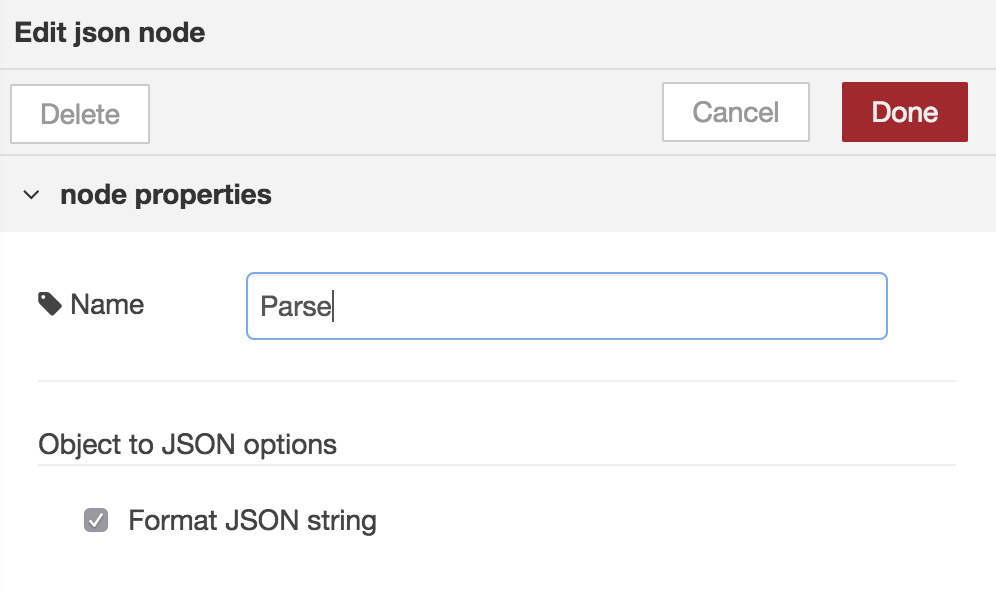Click the 'Edit json node' title
Image resolution: width=996 pixels, height=594 pixels.
110,32
